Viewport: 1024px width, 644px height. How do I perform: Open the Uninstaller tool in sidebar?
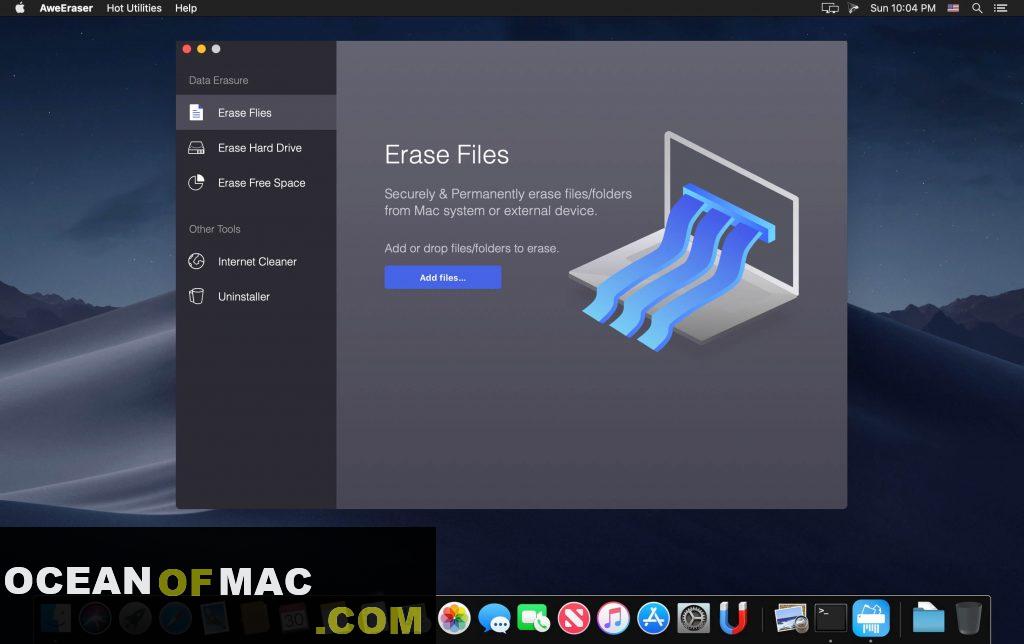pyautogui.click(x=256, y=297)
